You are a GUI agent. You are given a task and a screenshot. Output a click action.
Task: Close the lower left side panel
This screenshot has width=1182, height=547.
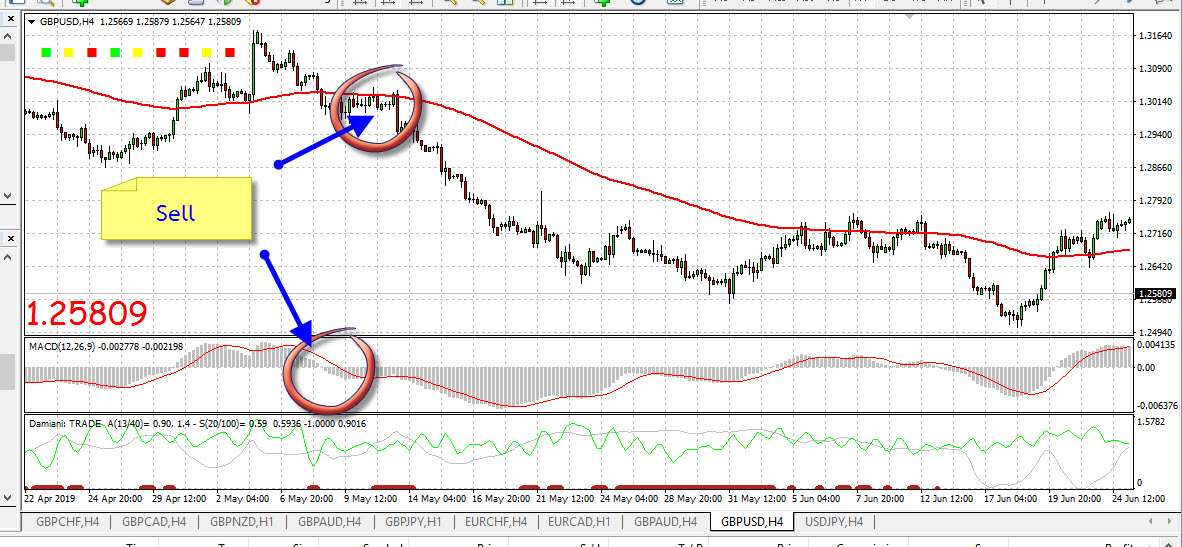pyautogui.click(x=9, y=238)
